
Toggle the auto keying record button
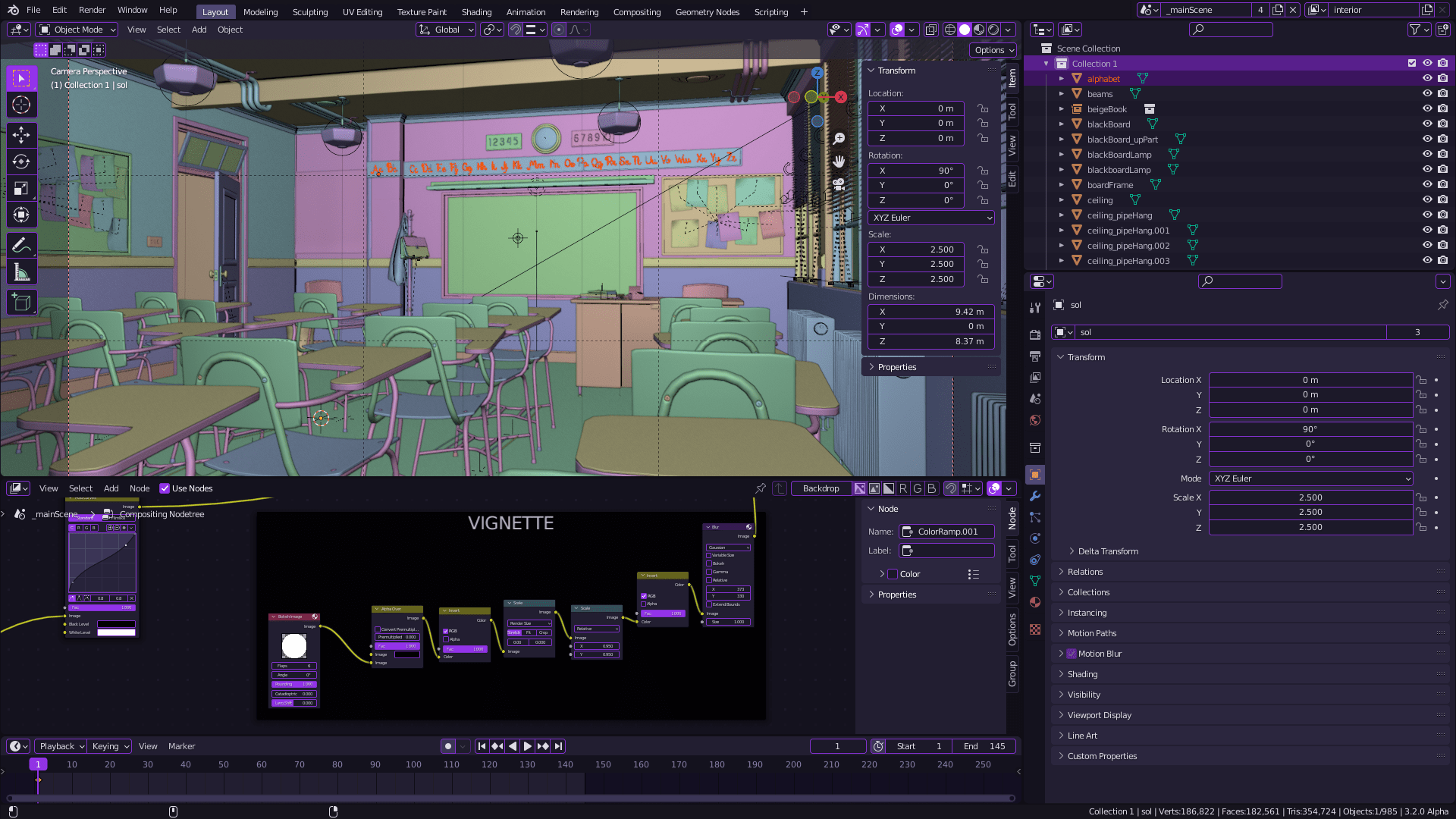pyautogui.click(x=448, y=746)
